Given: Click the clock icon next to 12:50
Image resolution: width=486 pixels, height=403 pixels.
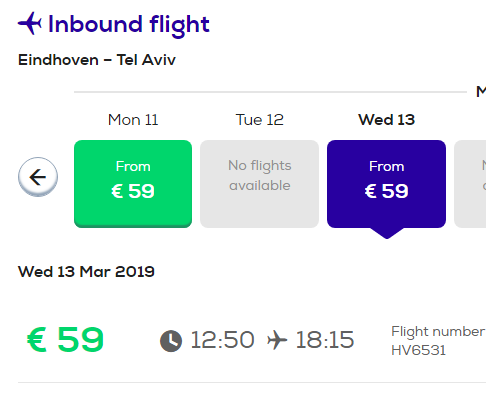Looking at the screenshot, I should click(x=171, y=341).
